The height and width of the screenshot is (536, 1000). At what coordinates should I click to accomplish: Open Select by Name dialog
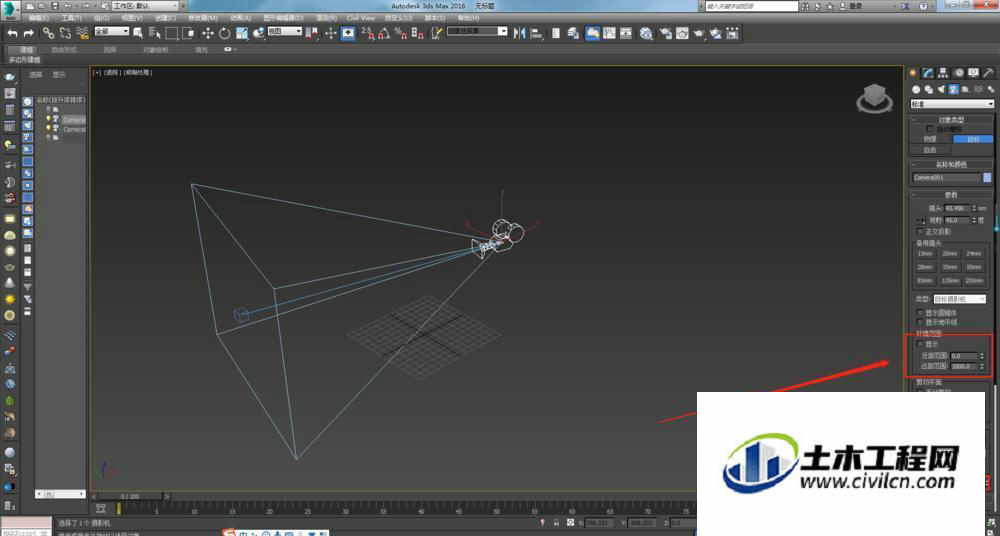[154, 33]
